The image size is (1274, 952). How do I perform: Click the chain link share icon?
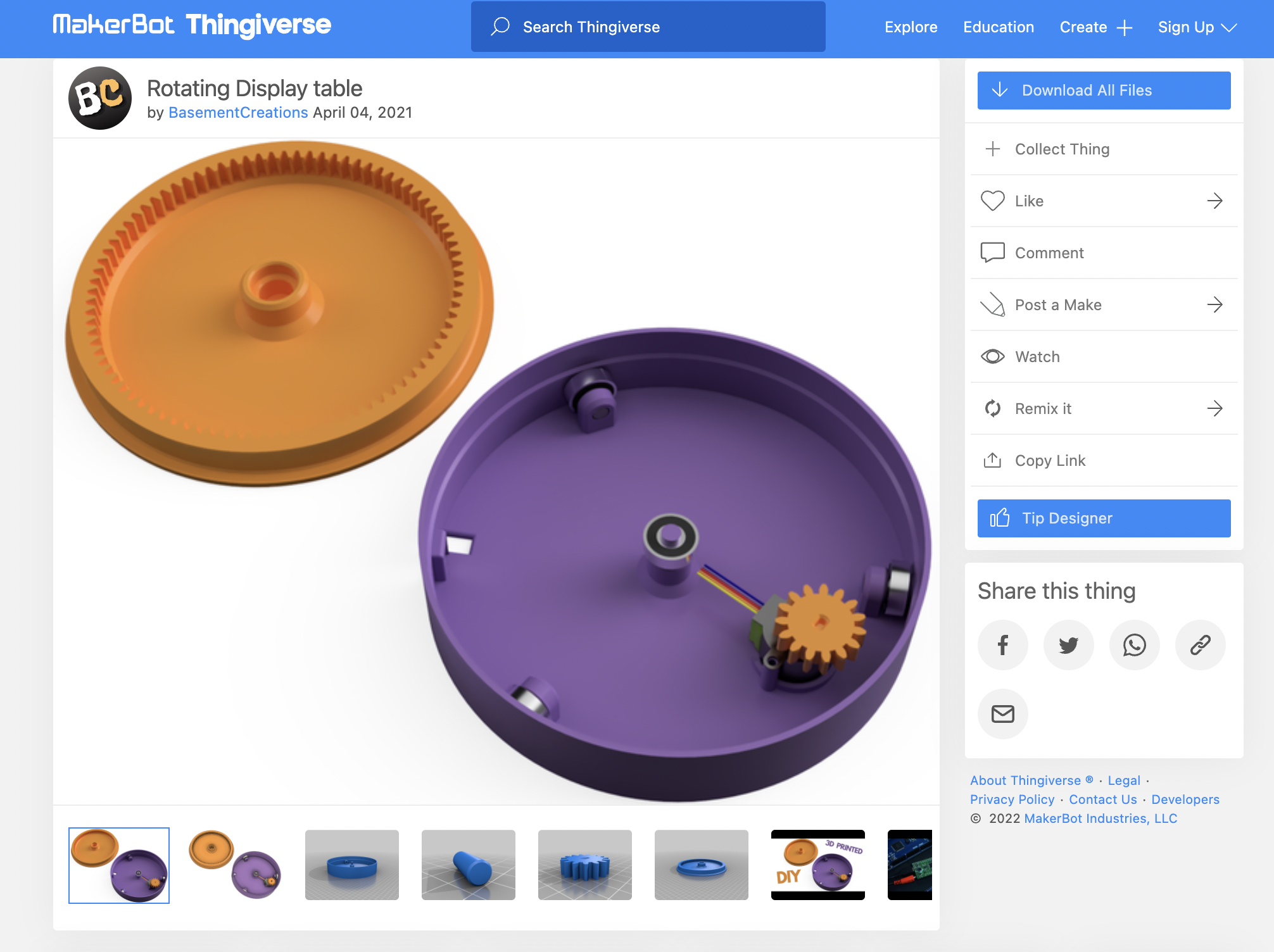1200,645
